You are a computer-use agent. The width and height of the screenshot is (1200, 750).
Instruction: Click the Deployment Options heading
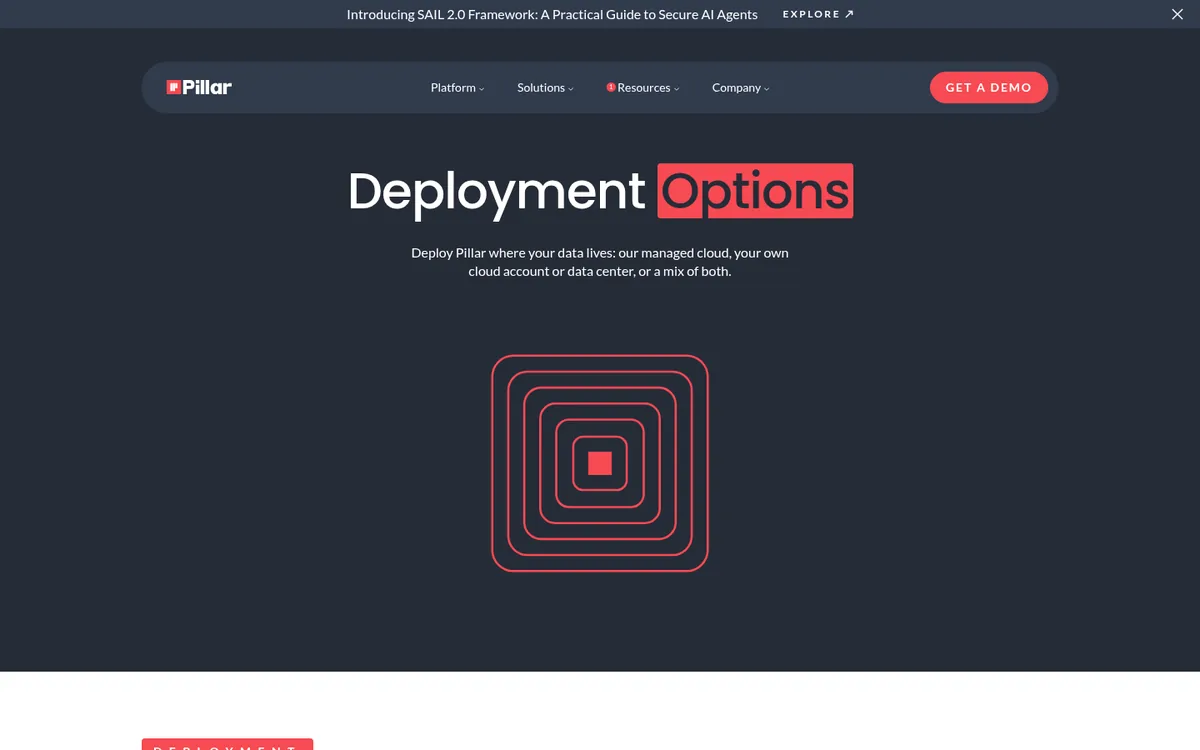point(600,190)
